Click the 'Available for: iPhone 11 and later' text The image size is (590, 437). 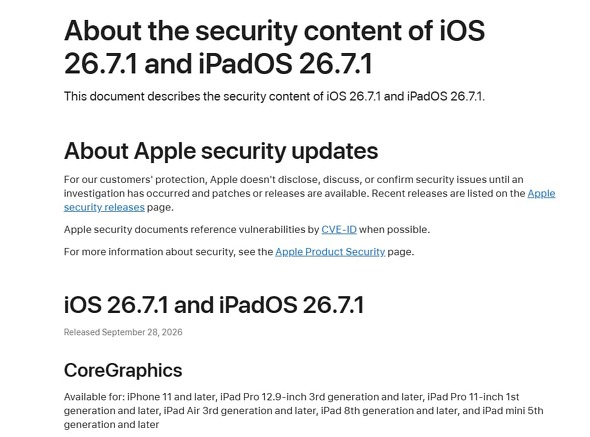point(140,397)
